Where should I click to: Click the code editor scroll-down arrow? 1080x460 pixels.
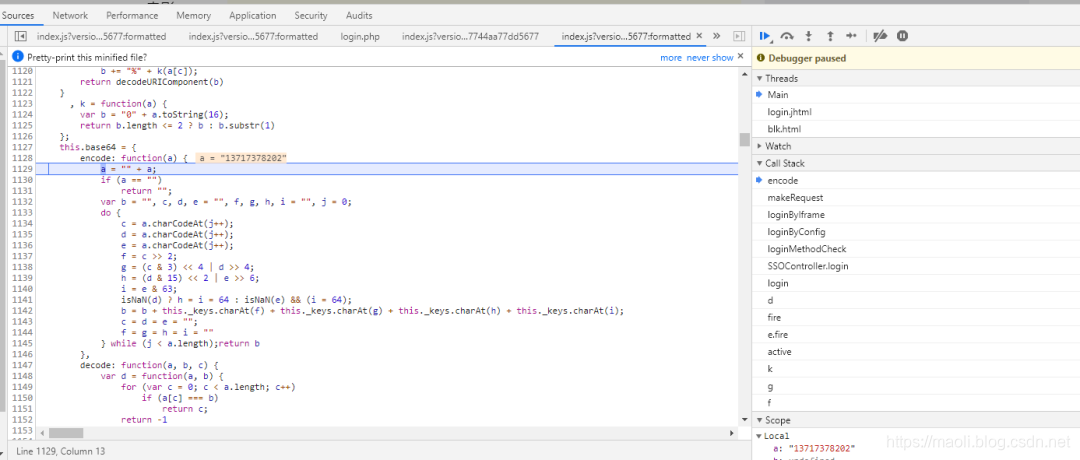pyautogui.click(x=744, y=419)
